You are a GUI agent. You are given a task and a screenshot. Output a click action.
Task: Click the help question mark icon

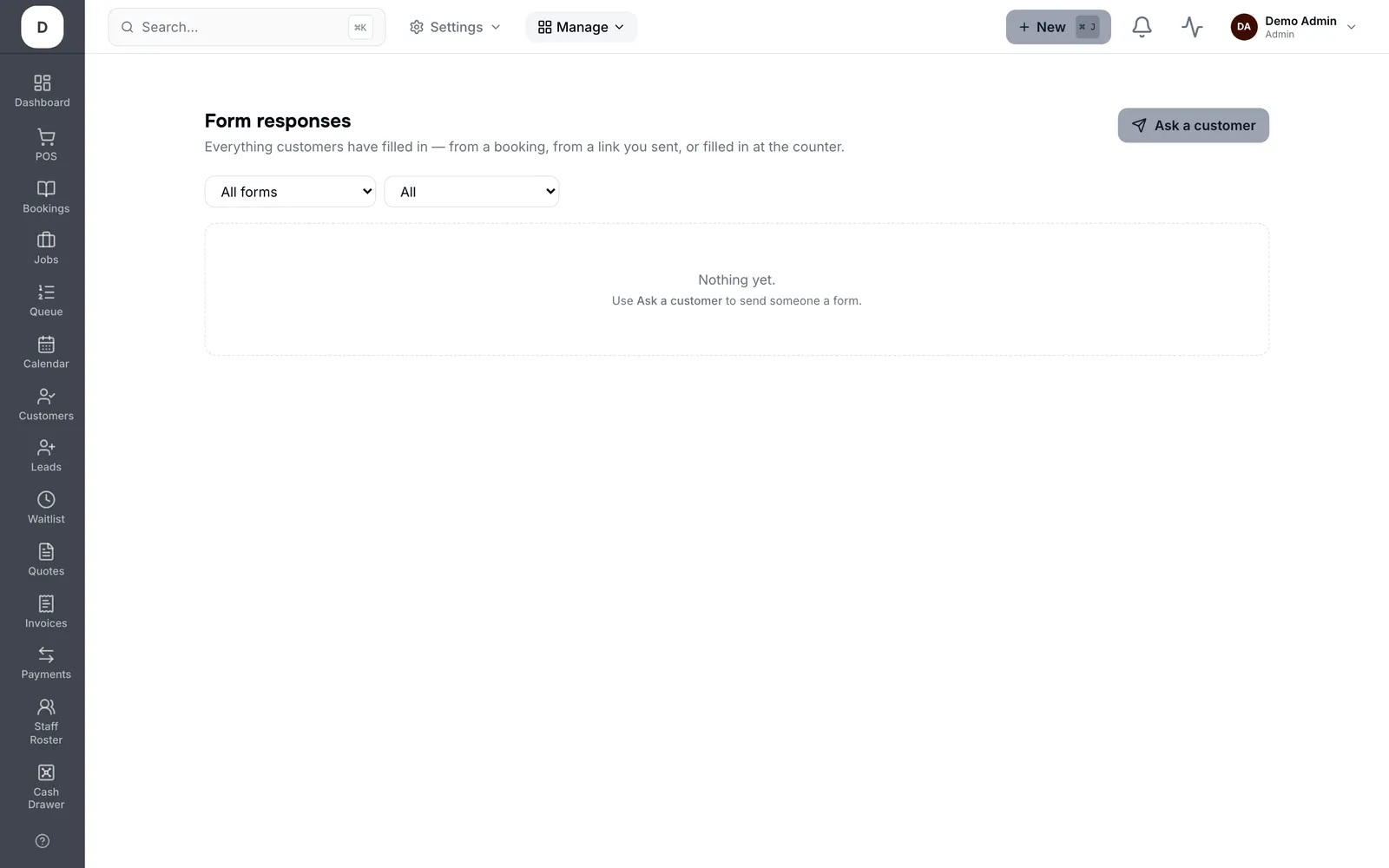(42, 841)
